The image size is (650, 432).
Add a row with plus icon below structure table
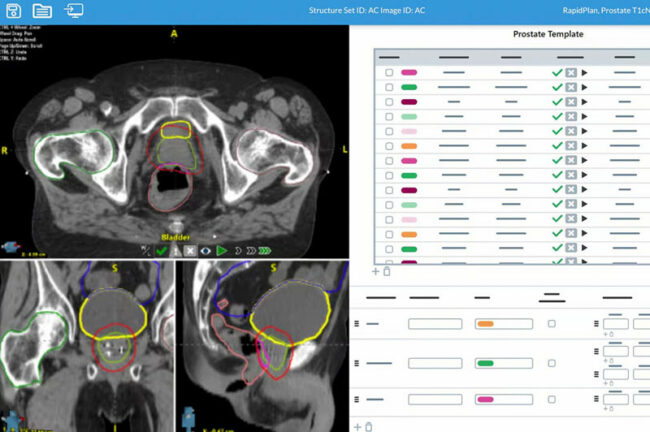click(376, 271)
